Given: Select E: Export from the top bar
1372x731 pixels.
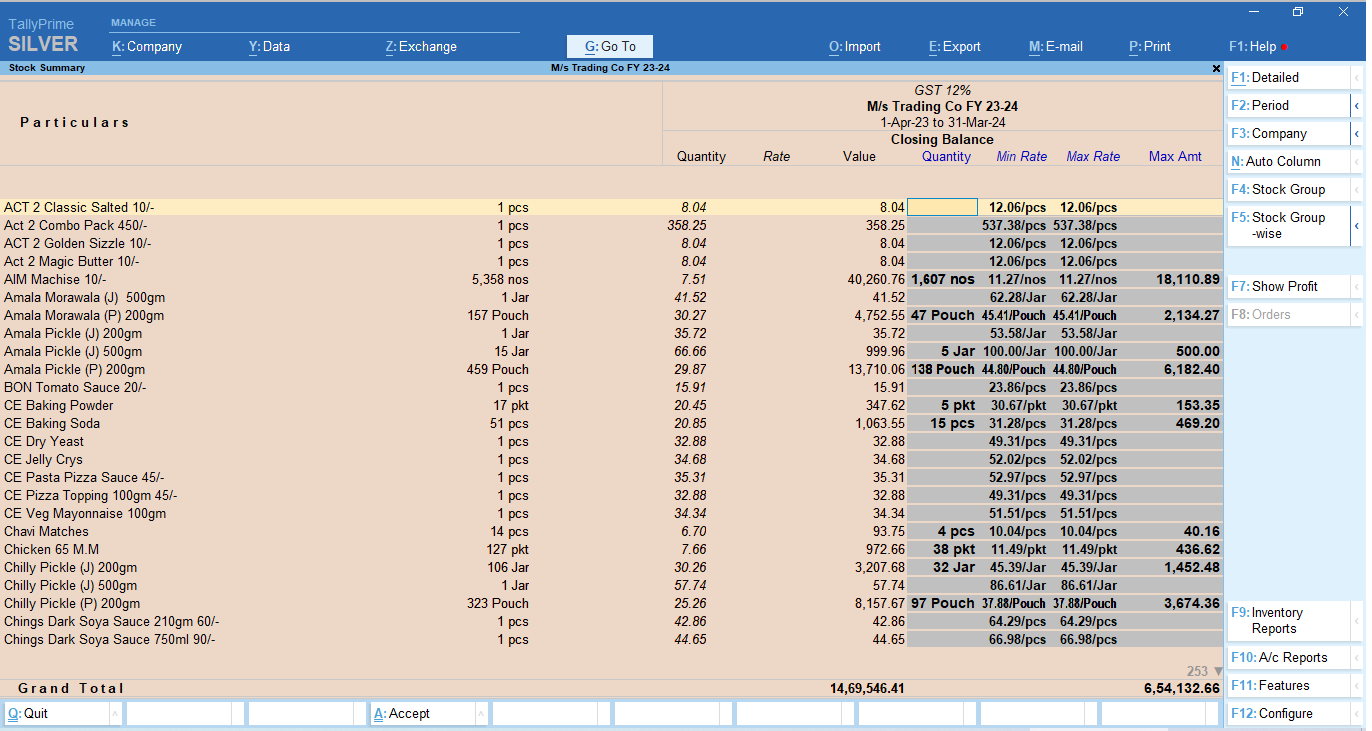Looking at the screenshot, I should pos(953,46).
